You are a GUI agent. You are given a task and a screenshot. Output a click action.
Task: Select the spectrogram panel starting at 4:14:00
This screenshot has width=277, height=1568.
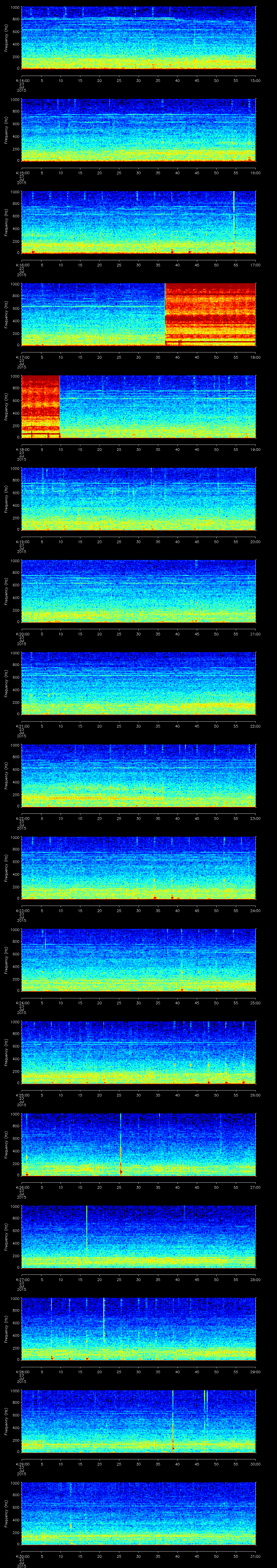coord(138,38)
